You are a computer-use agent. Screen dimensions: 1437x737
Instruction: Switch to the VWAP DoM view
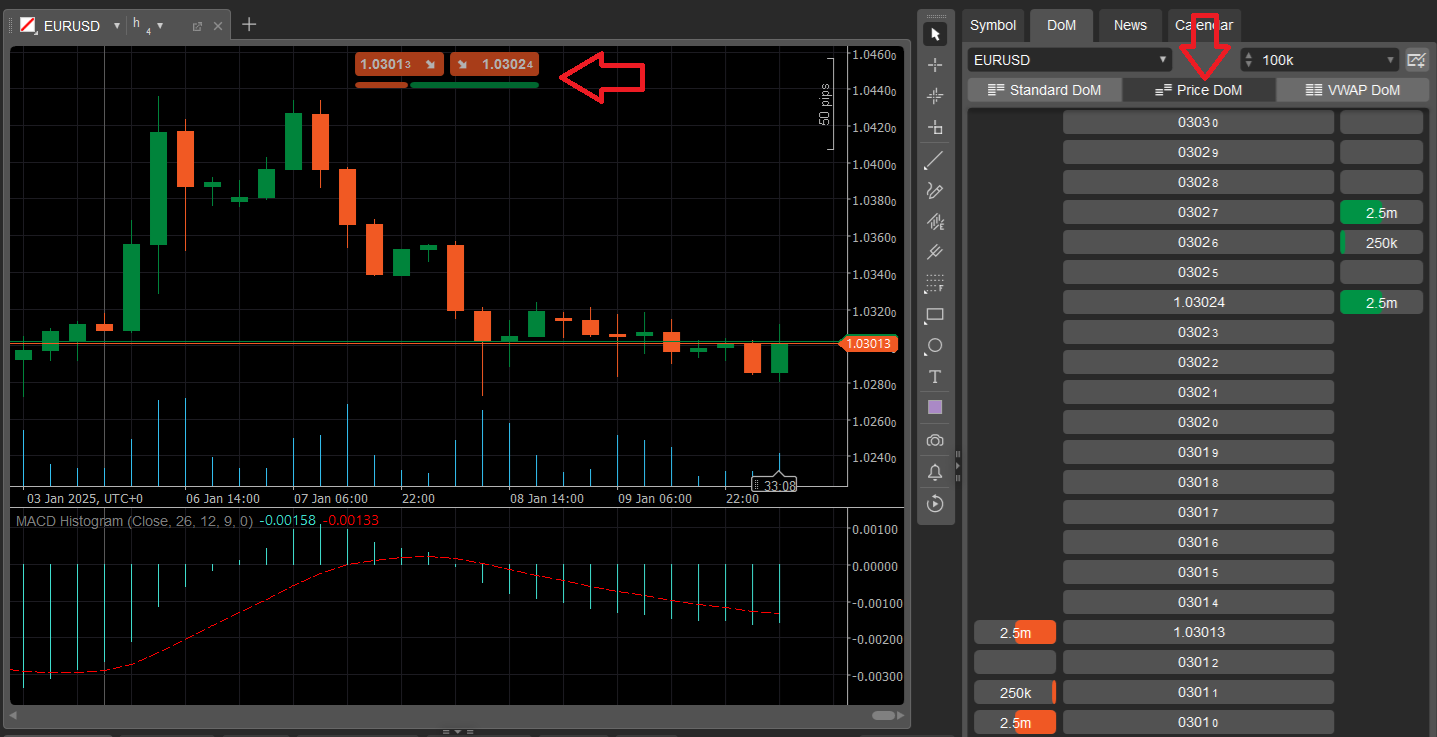click(1352, 89)
